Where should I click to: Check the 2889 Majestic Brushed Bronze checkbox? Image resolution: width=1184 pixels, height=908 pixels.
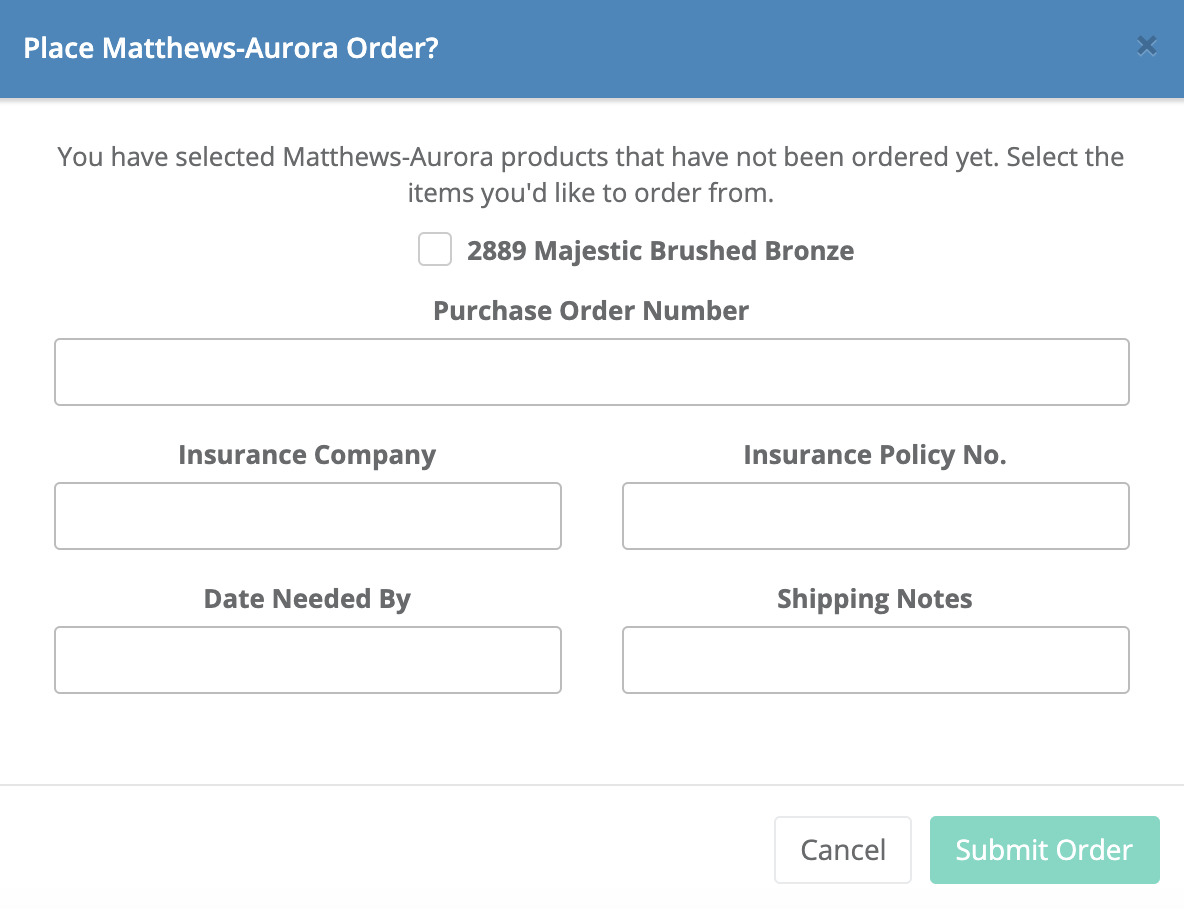[435, 250]
